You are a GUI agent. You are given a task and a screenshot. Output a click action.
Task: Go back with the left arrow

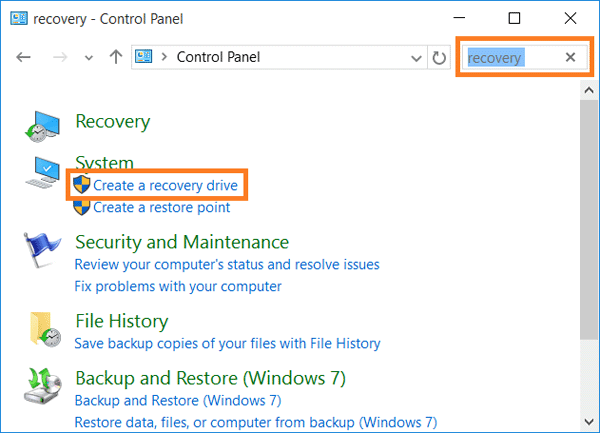click(23, 57)
